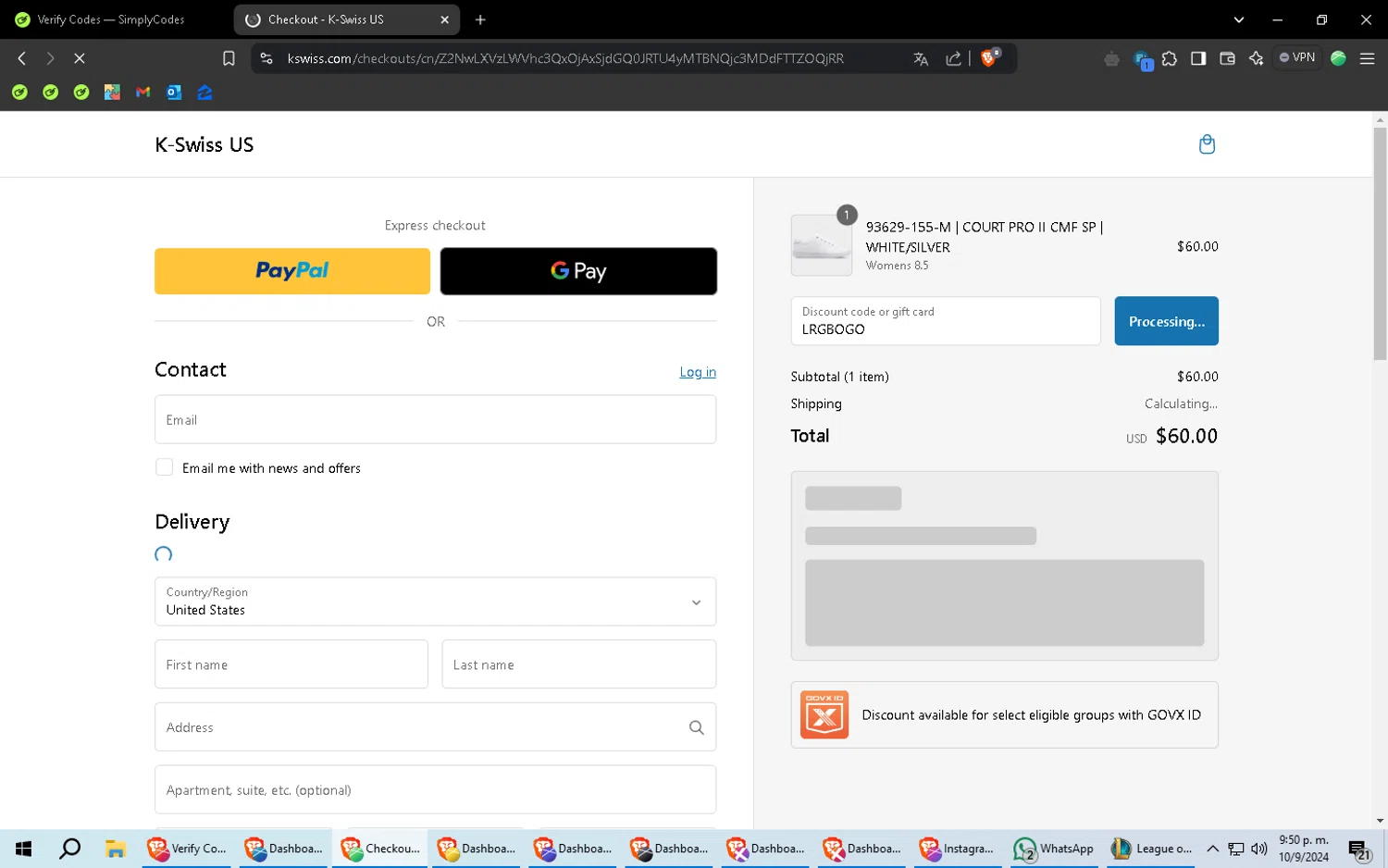Open a new browser tab
Screen dimensions: 1388x868
(480, 19)
